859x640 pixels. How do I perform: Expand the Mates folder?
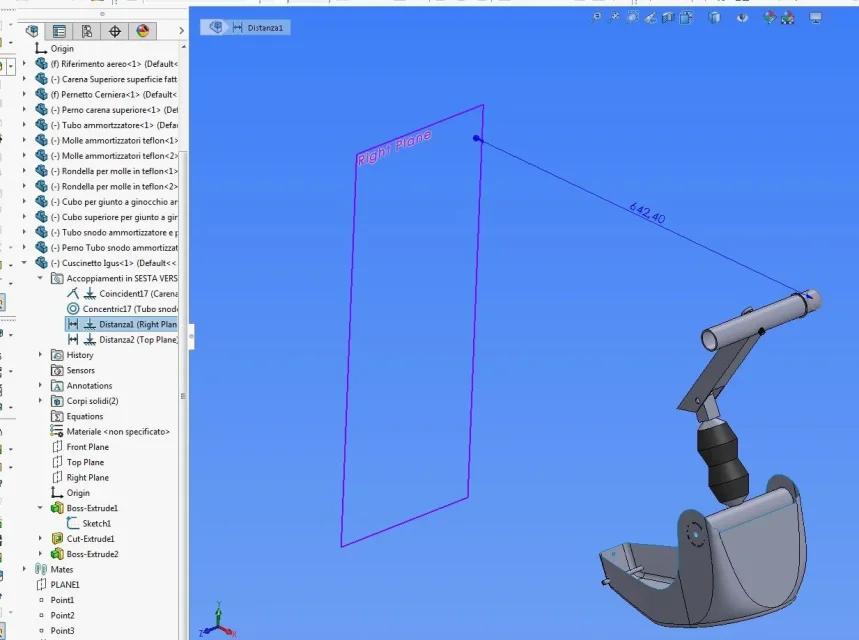pos(26,569)
